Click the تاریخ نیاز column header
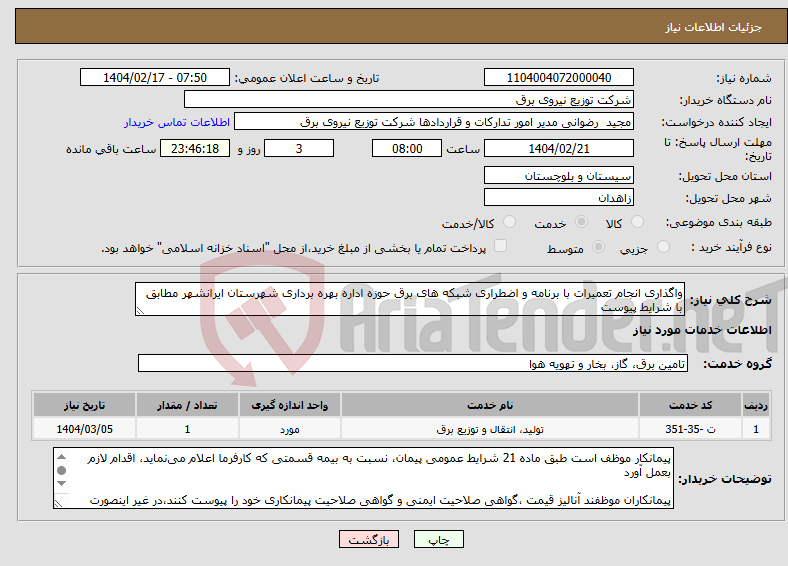The height and width of the screenshot is (566, 788). [84, 405]
